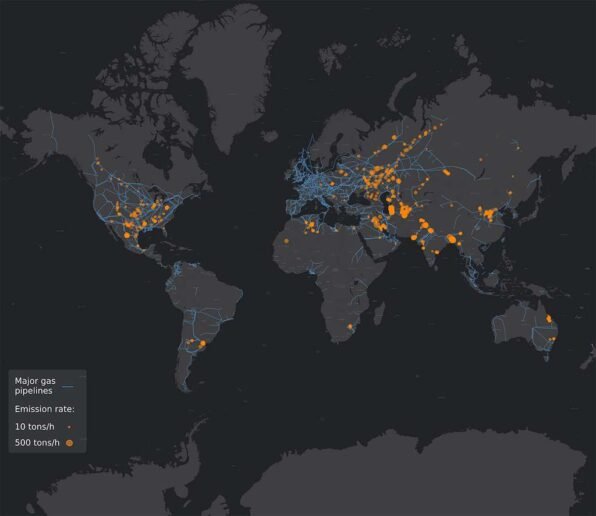The height and width of the screenshot is (516, 596).
Task: Select the large emission cluster east of Caspian Sea
Action: coord(404,211)
